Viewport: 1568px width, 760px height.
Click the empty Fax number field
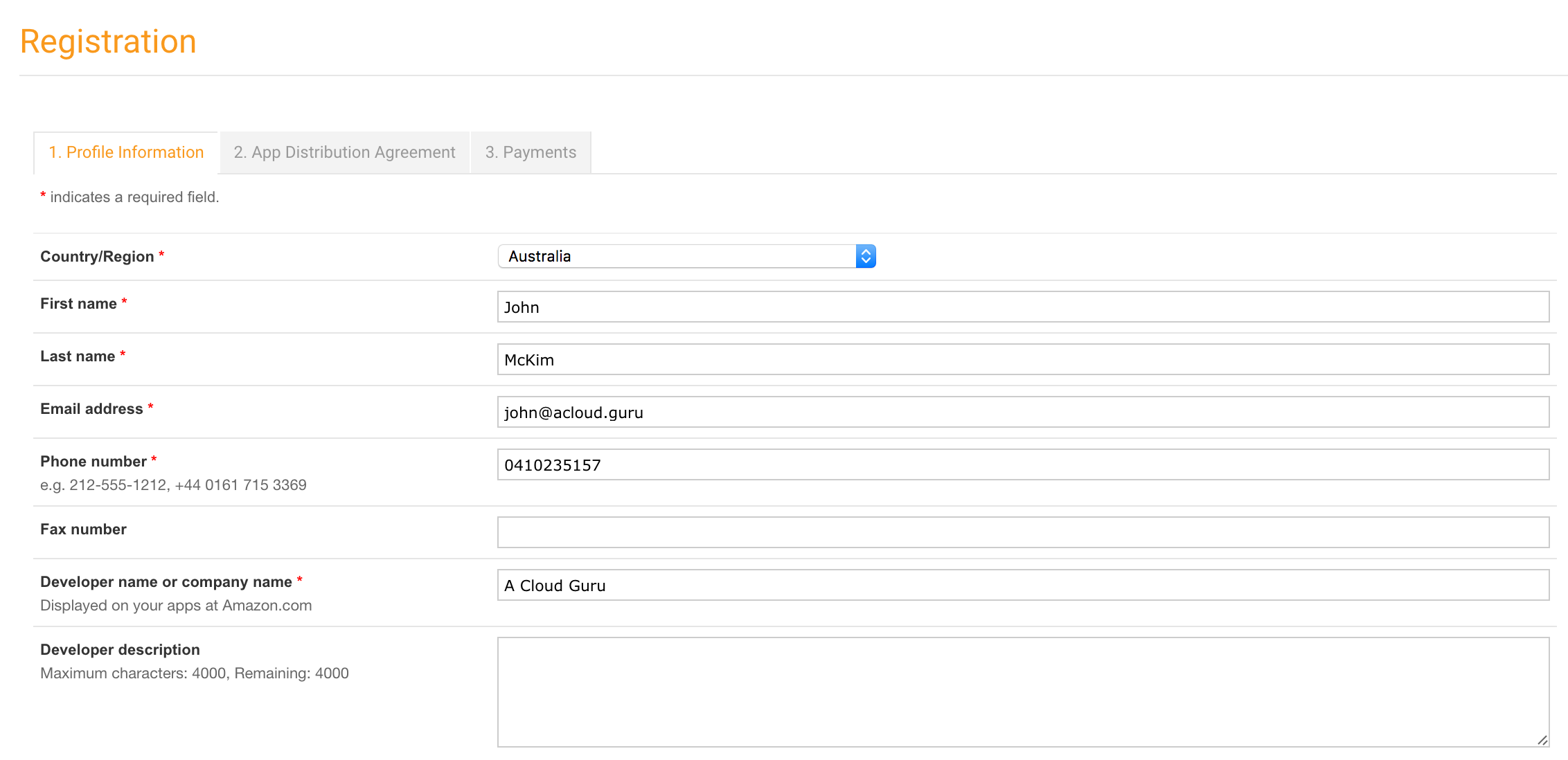[x=1022, y=532]
